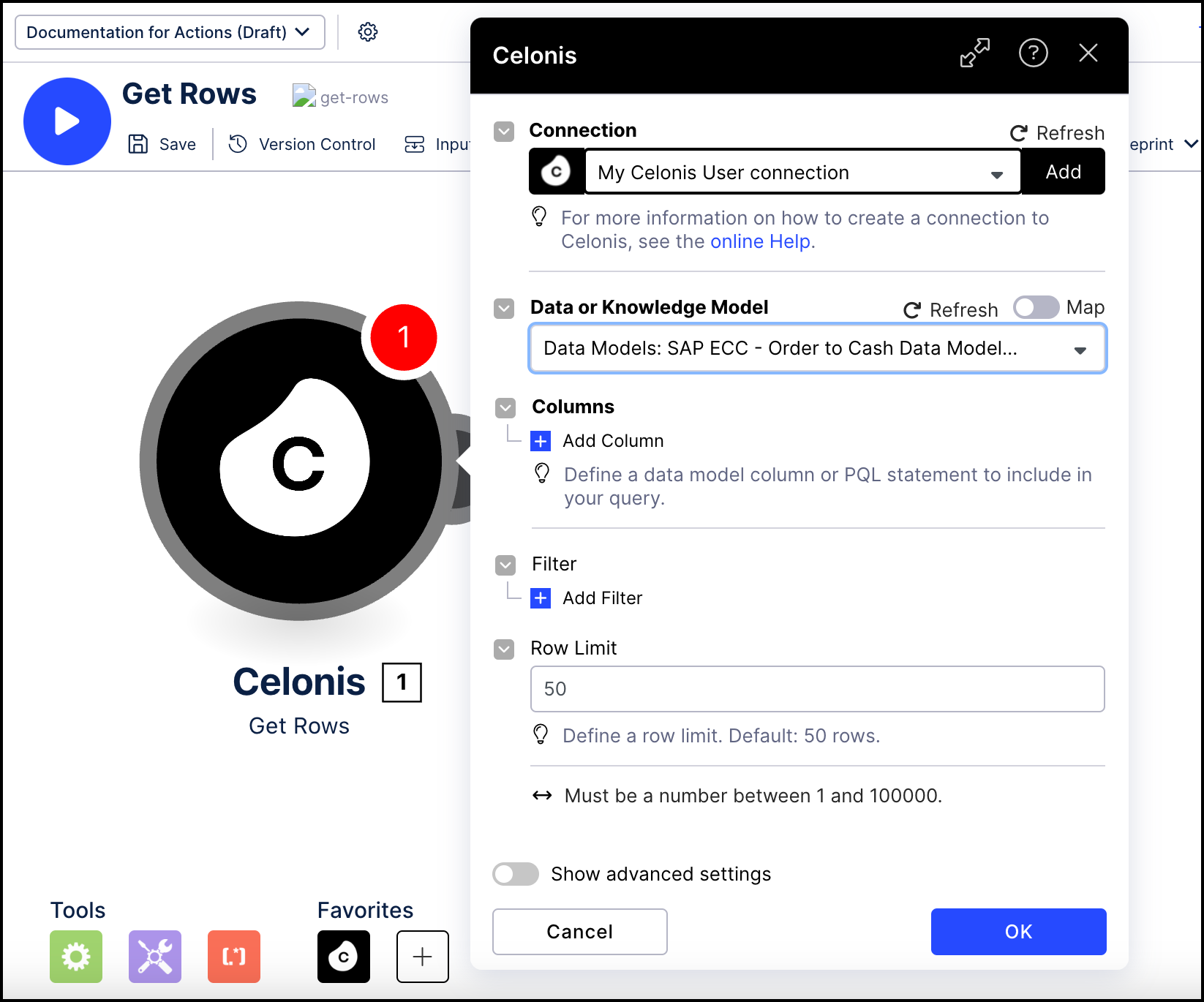Click the plus icon next to Add Column
The width and height of the screenshot is (1204, 1002).
[541, 441]
